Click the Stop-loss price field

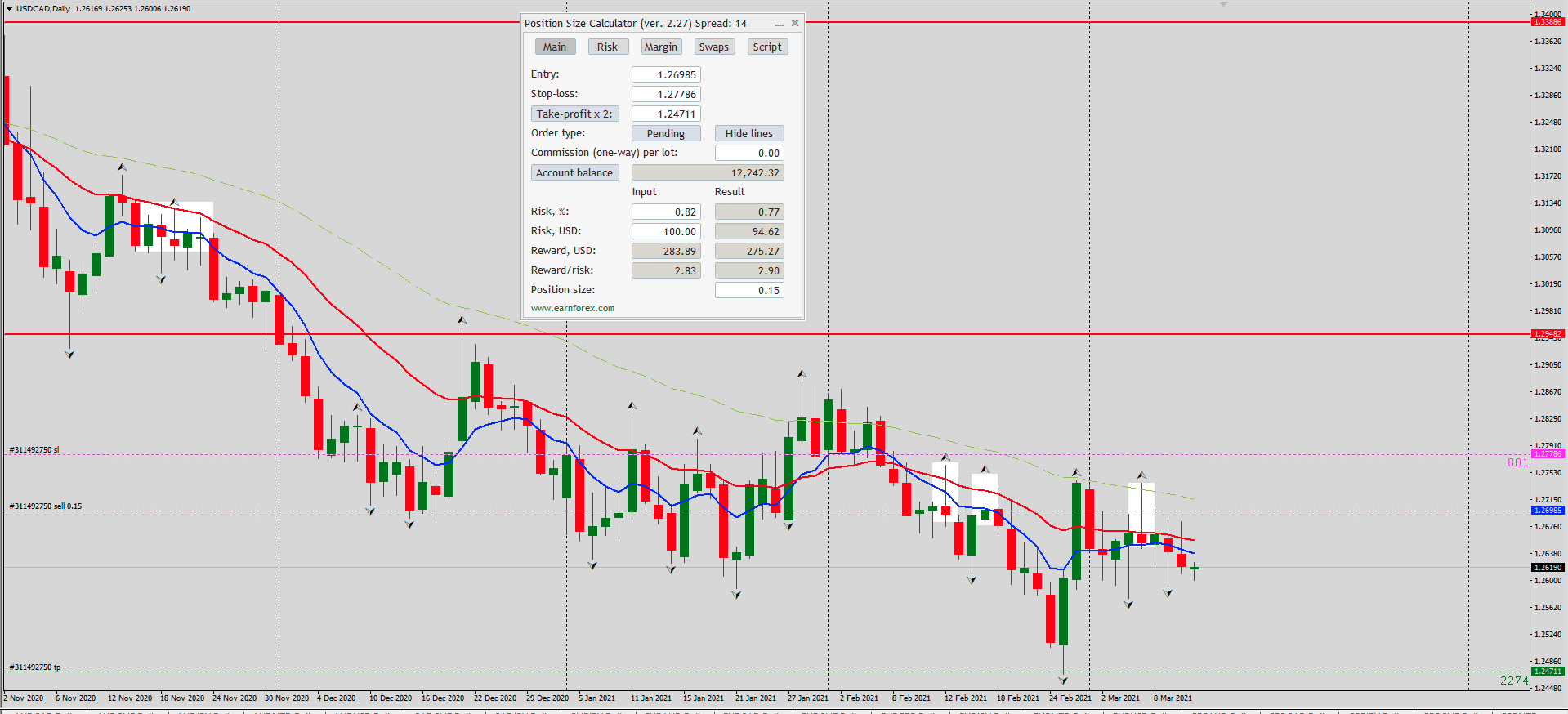666,94
